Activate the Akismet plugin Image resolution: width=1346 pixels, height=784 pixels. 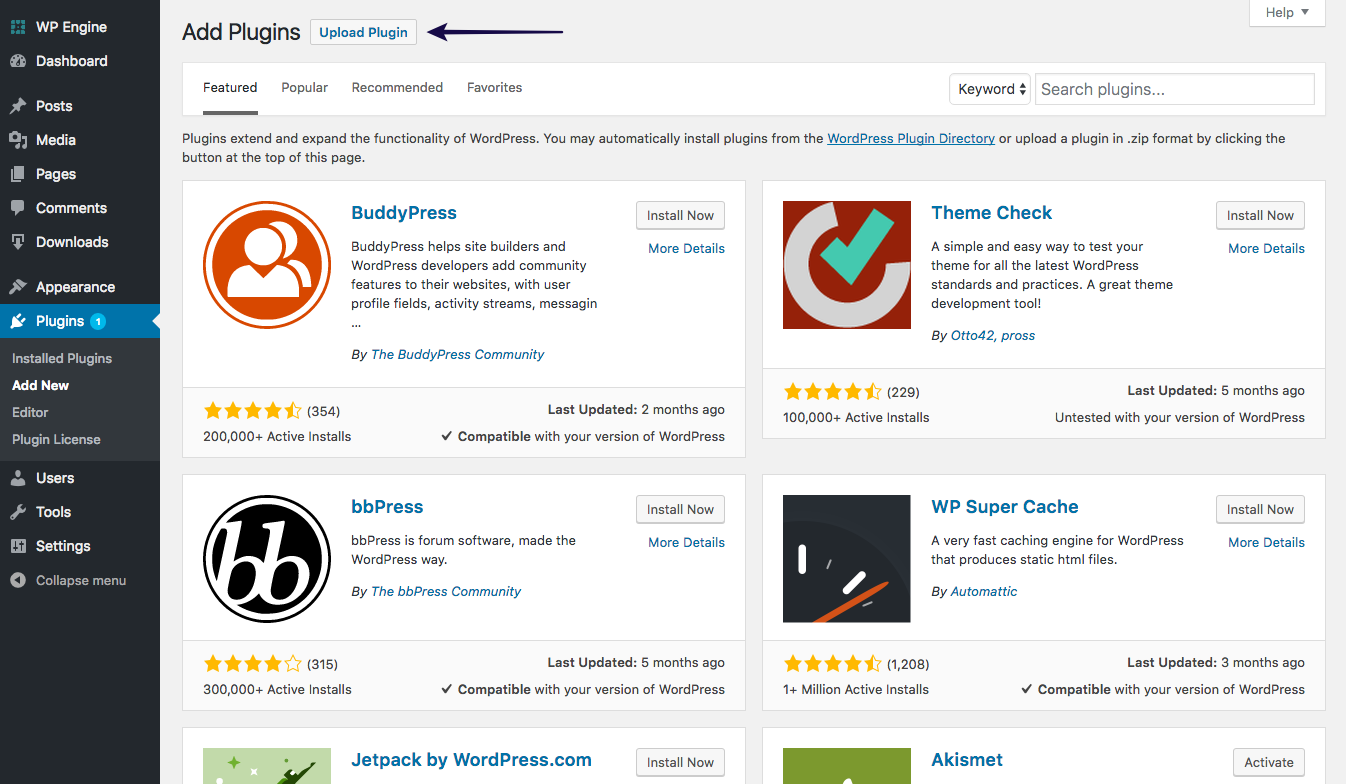(x=1269, y=762)
